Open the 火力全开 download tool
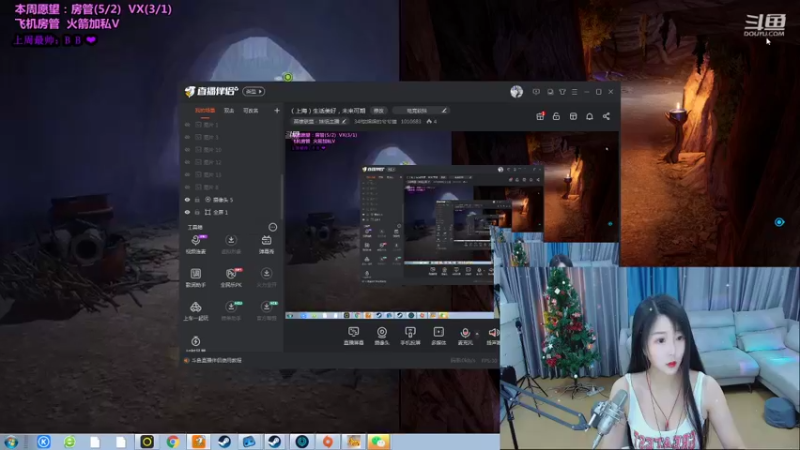This screenshot has height=450, width=800. [266, 278]
